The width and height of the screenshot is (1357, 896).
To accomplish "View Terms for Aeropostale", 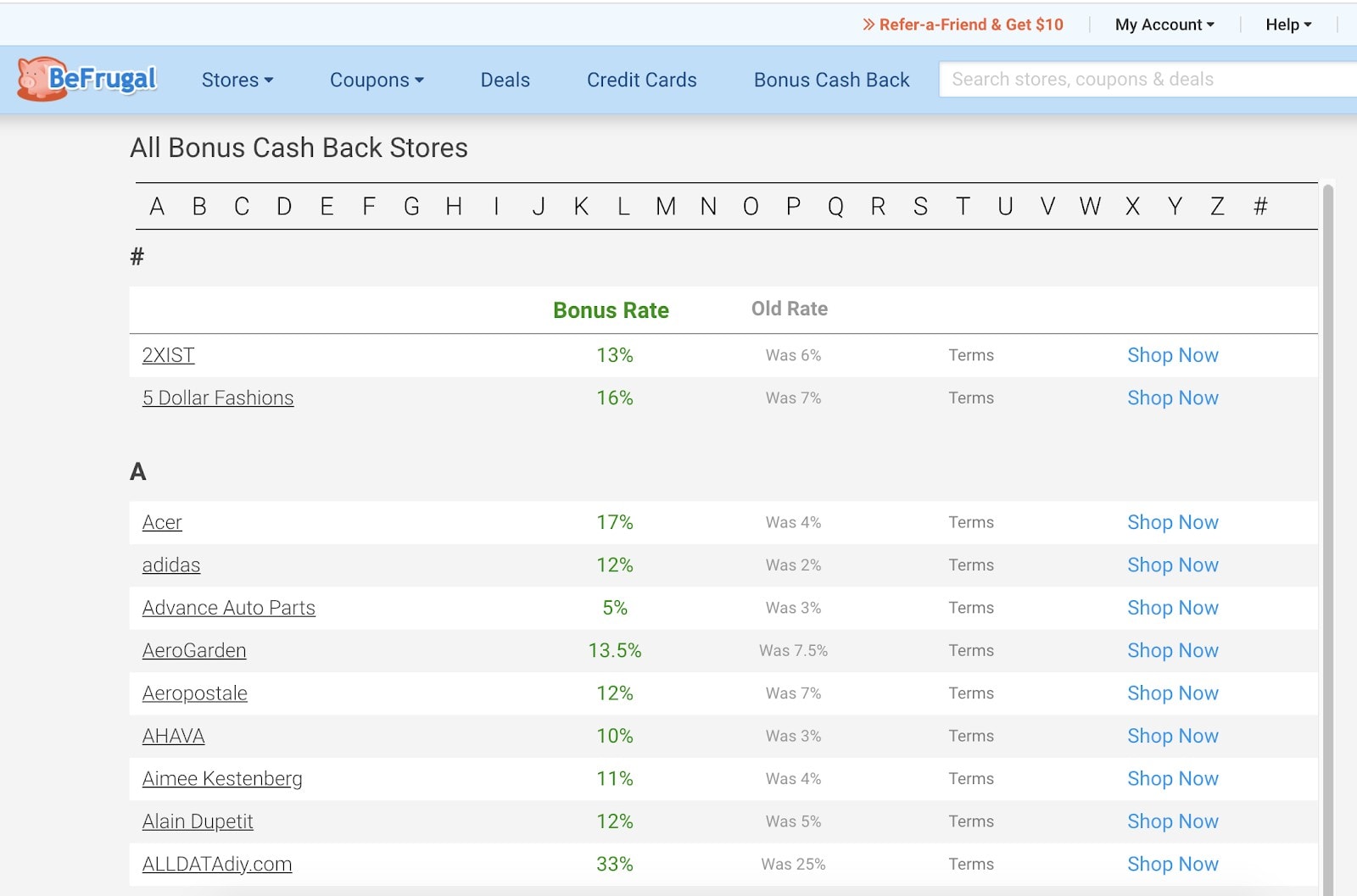I will click(x=971, y=693).
